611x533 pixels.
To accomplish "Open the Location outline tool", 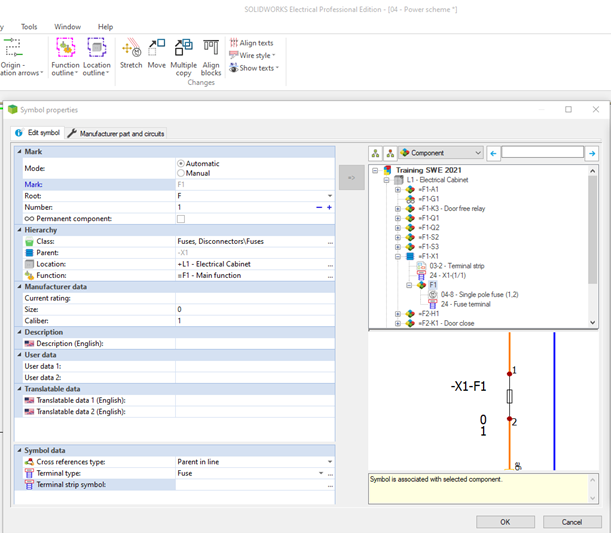I will pos(96,56).
